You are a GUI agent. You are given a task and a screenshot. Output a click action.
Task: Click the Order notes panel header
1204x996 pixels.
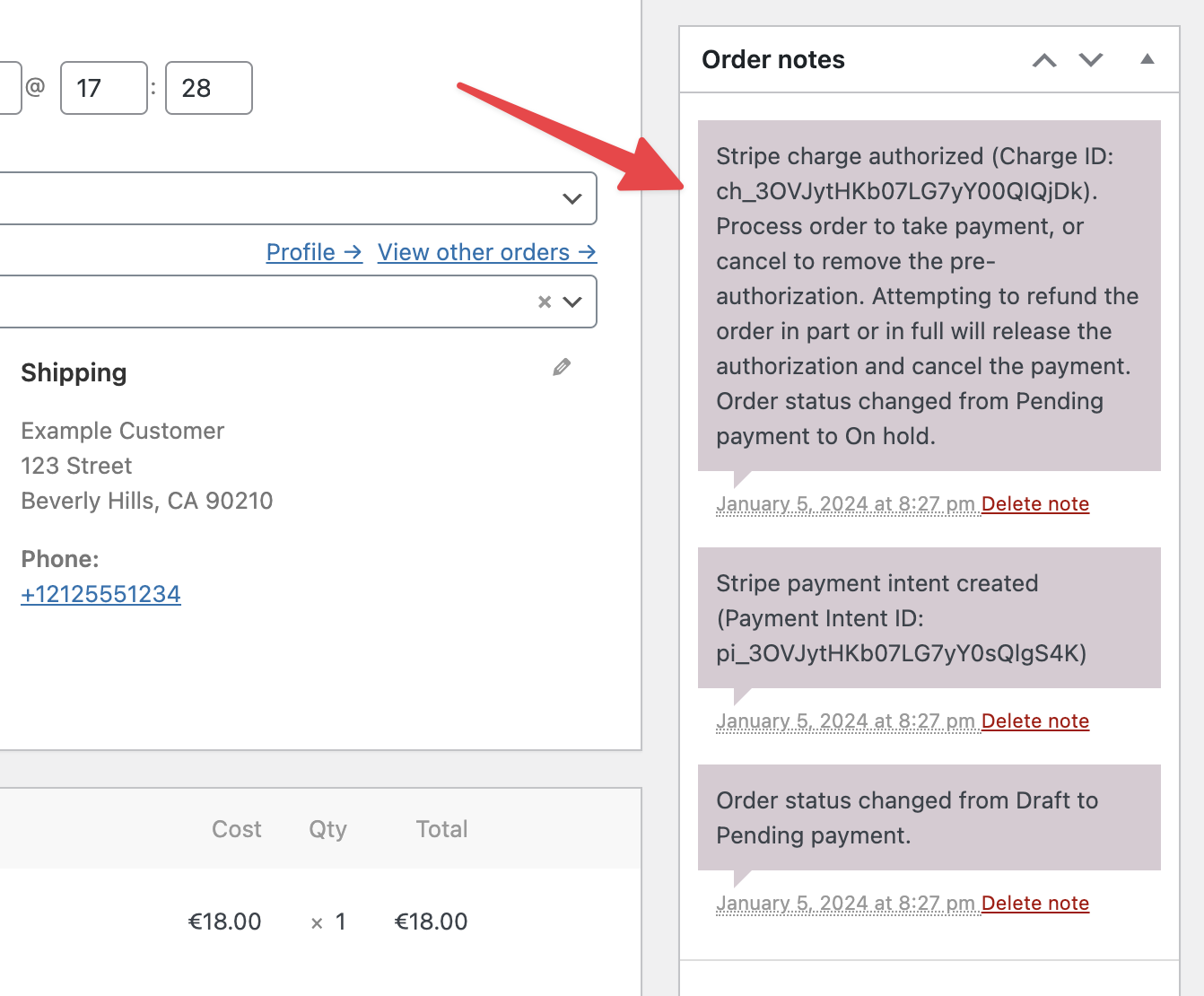tap(772, 59)
